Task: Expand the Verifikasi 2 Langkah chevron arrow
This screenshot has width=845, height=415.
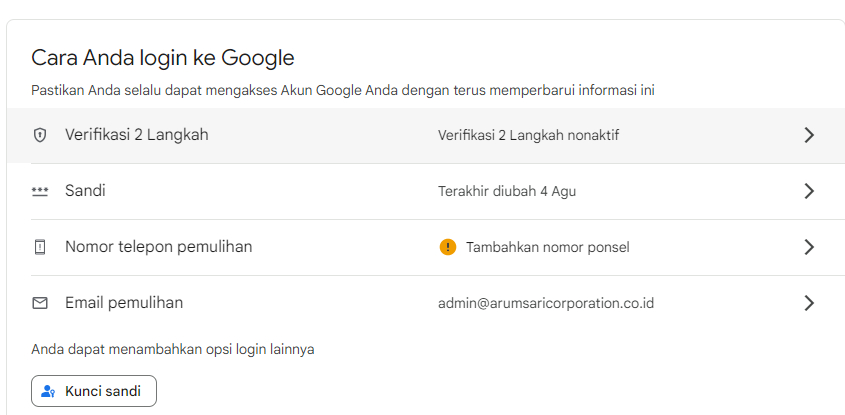Action: pos(809,135)
